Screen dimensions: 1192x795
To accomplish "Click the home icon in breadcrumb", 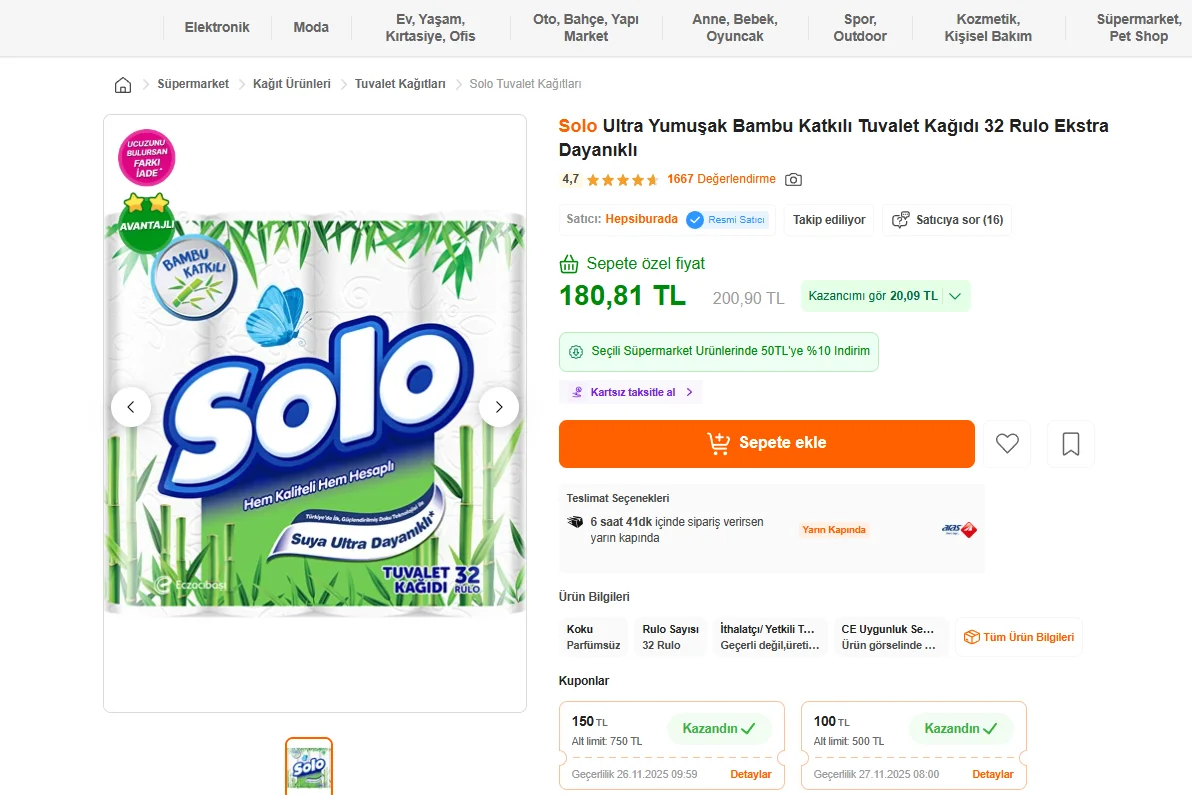I will pyautogui.click(x=123, y=85).
